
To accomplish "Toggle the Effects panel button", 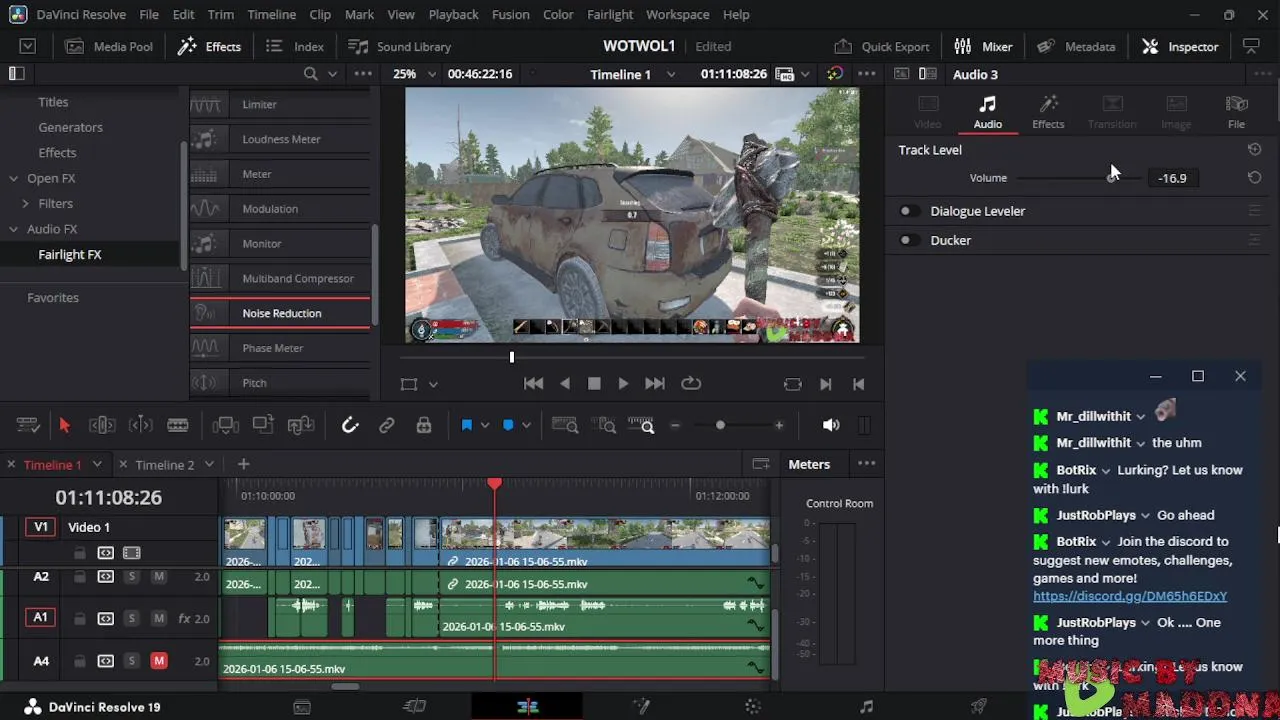I will pos(209,46).
